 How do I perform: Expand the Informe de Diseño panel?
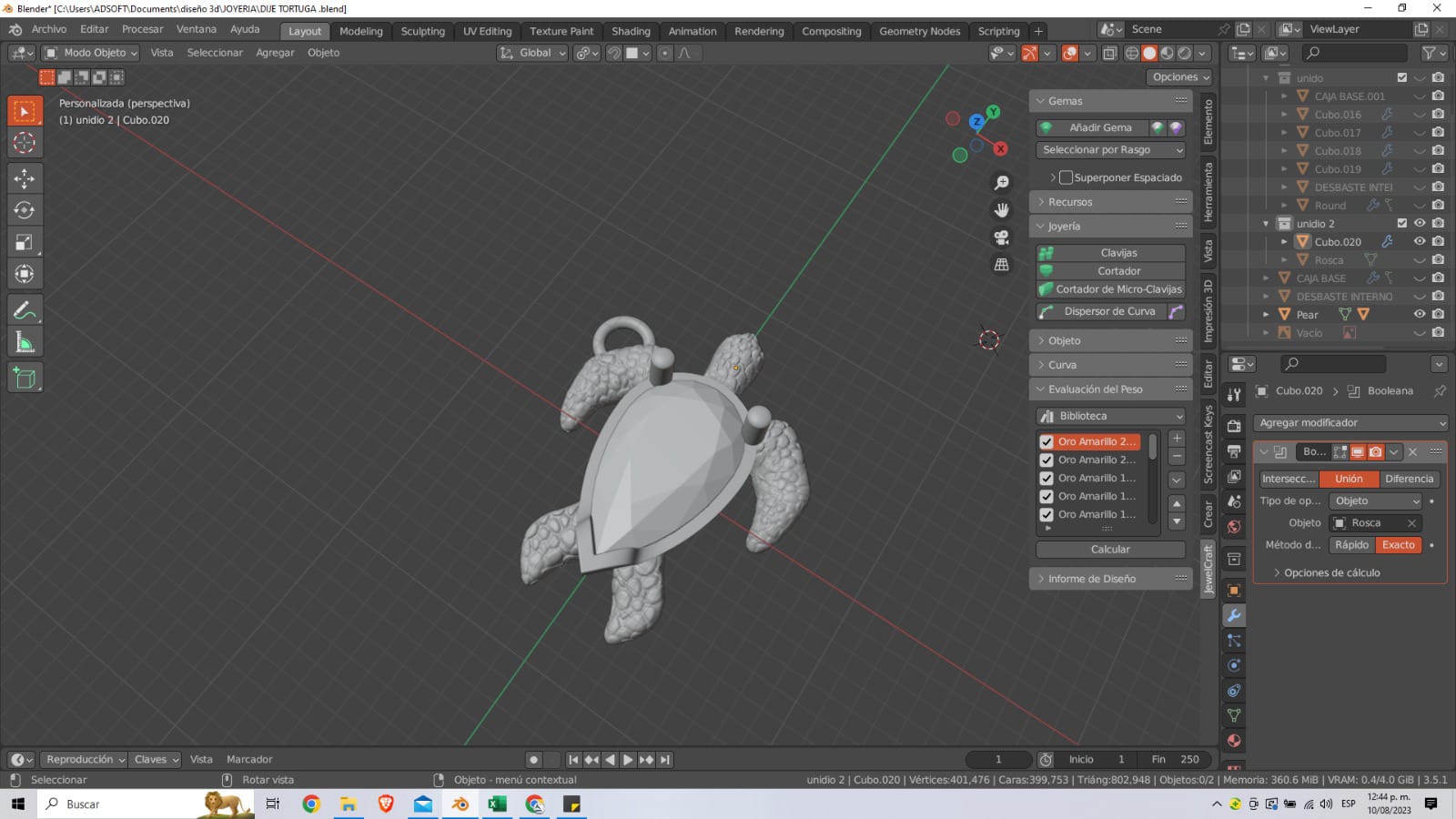point(1091,579)
